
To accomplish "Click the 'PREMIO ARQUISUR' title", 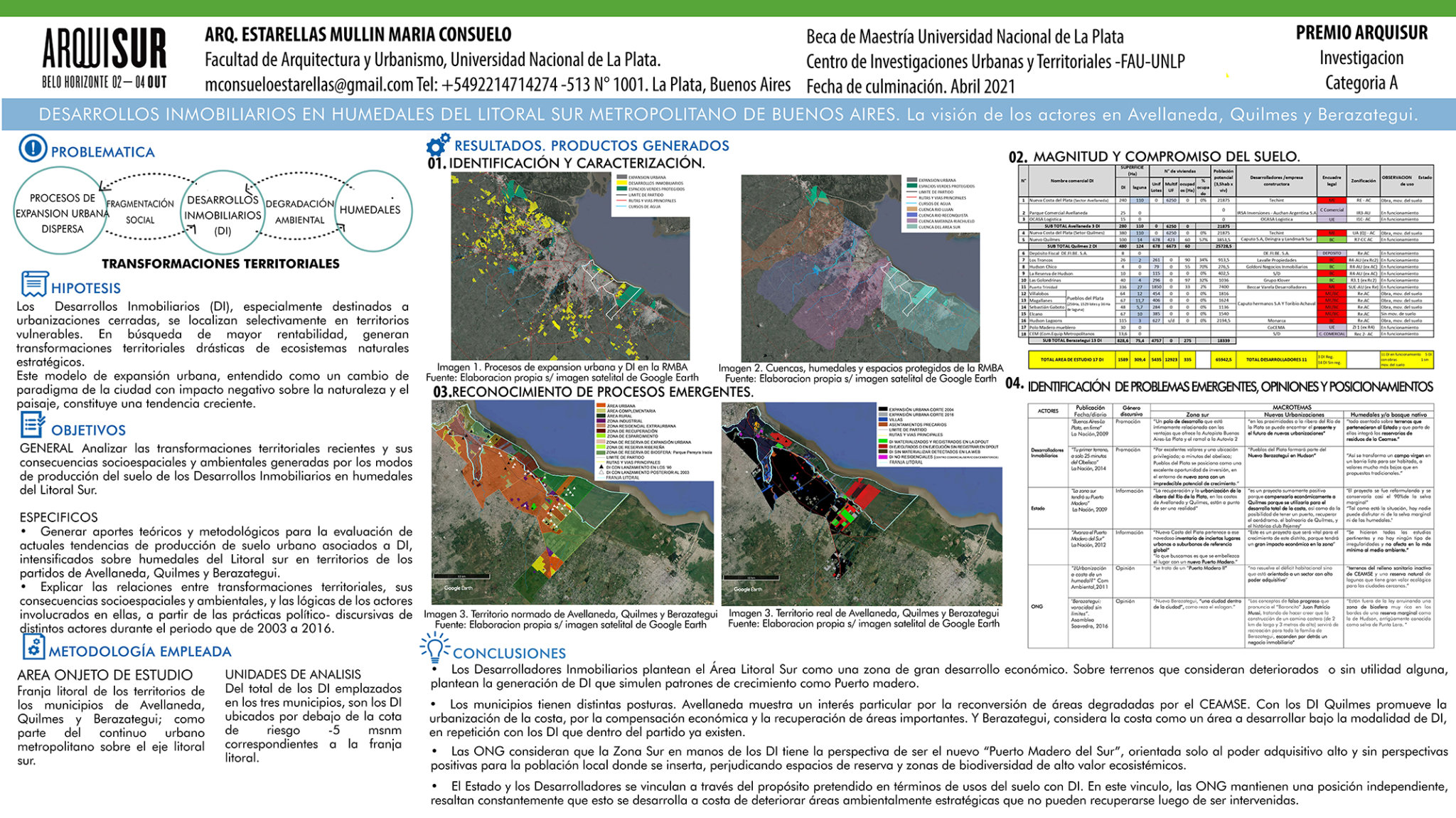I will click(x=1361, y=33).
